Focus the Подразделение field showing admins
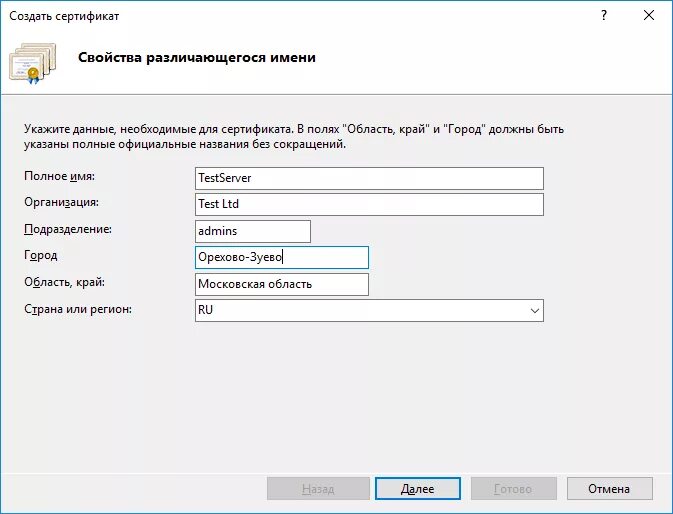This screenshot has width=673, height=514. [x=253, y=231]
